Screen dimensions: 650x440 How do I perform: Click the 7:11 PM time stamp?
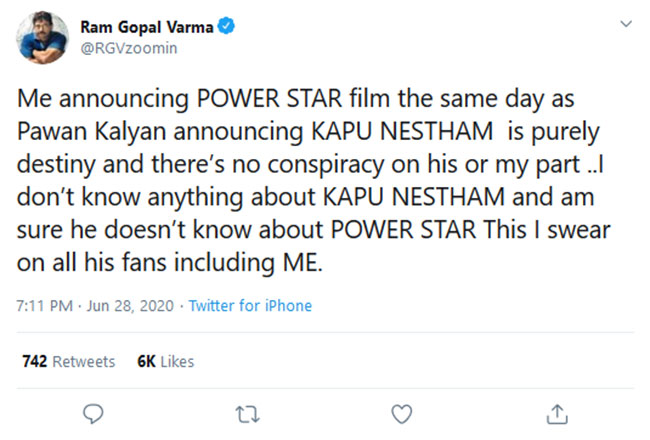(x=44, y=305)
